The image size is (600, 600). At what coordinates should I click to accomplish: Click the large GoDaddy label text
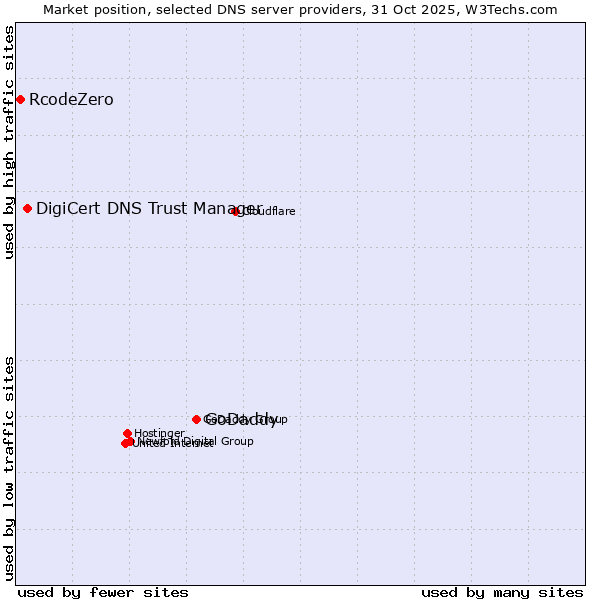241,419
